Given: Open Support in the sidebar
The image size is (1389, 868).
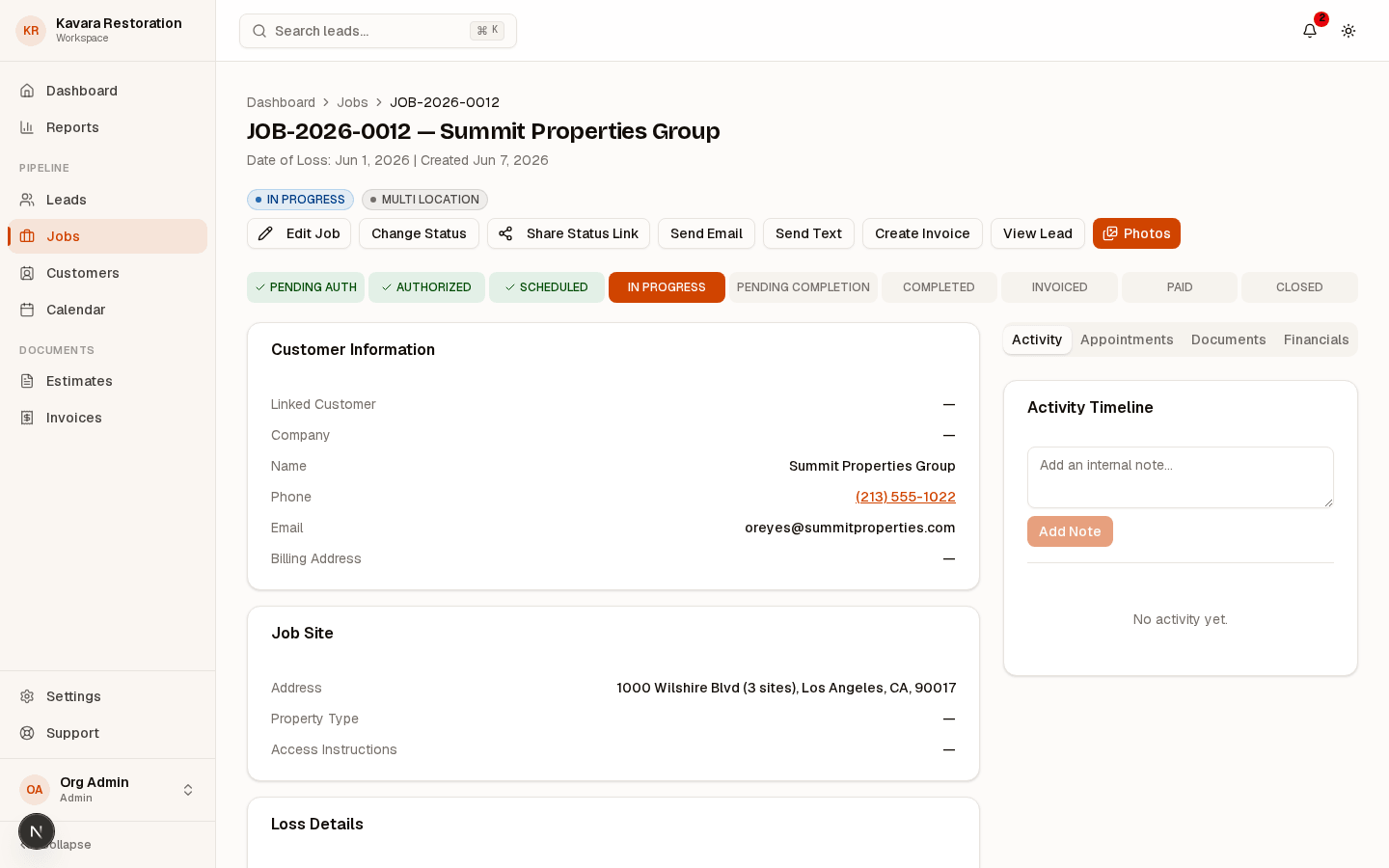Looking at the screenshot, I should (x=108, y=733).
